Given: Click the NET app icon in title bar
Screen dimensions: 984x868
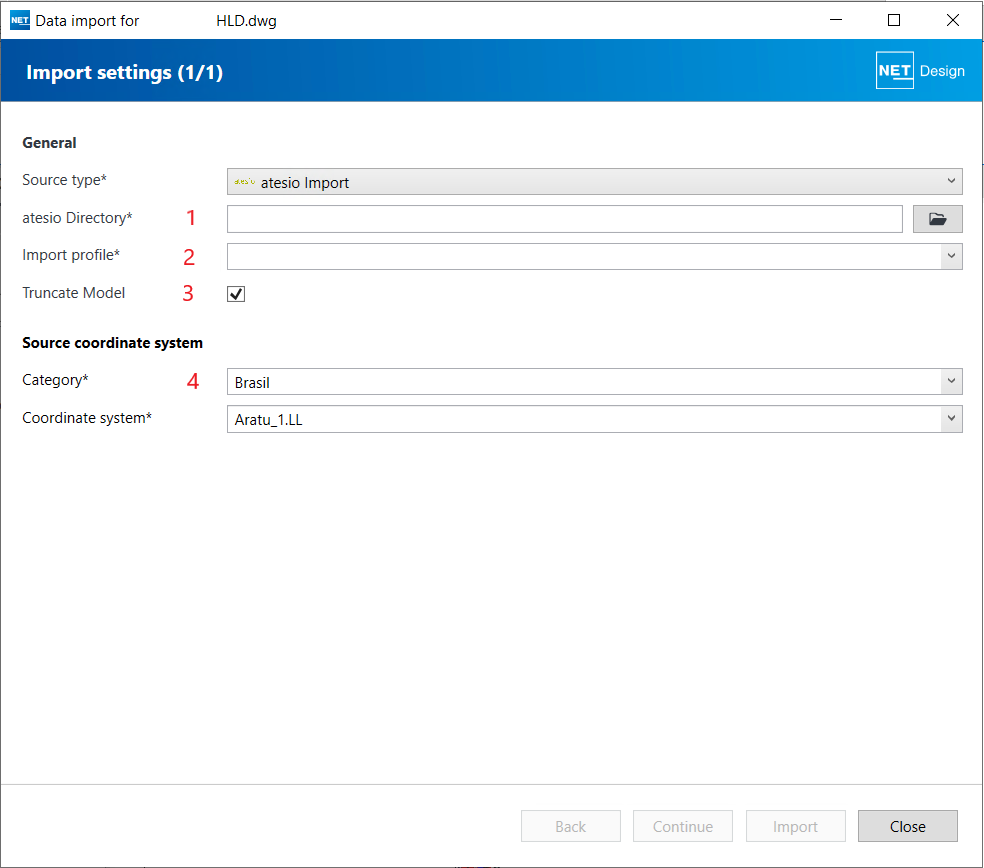Looking at the screenshot, I should coord(20,20).
